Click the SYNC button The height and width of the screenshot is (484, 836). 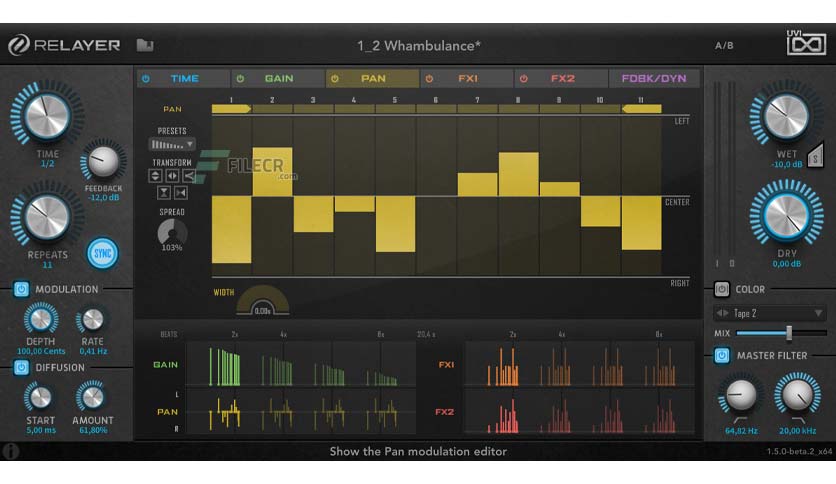pos(102,253)
